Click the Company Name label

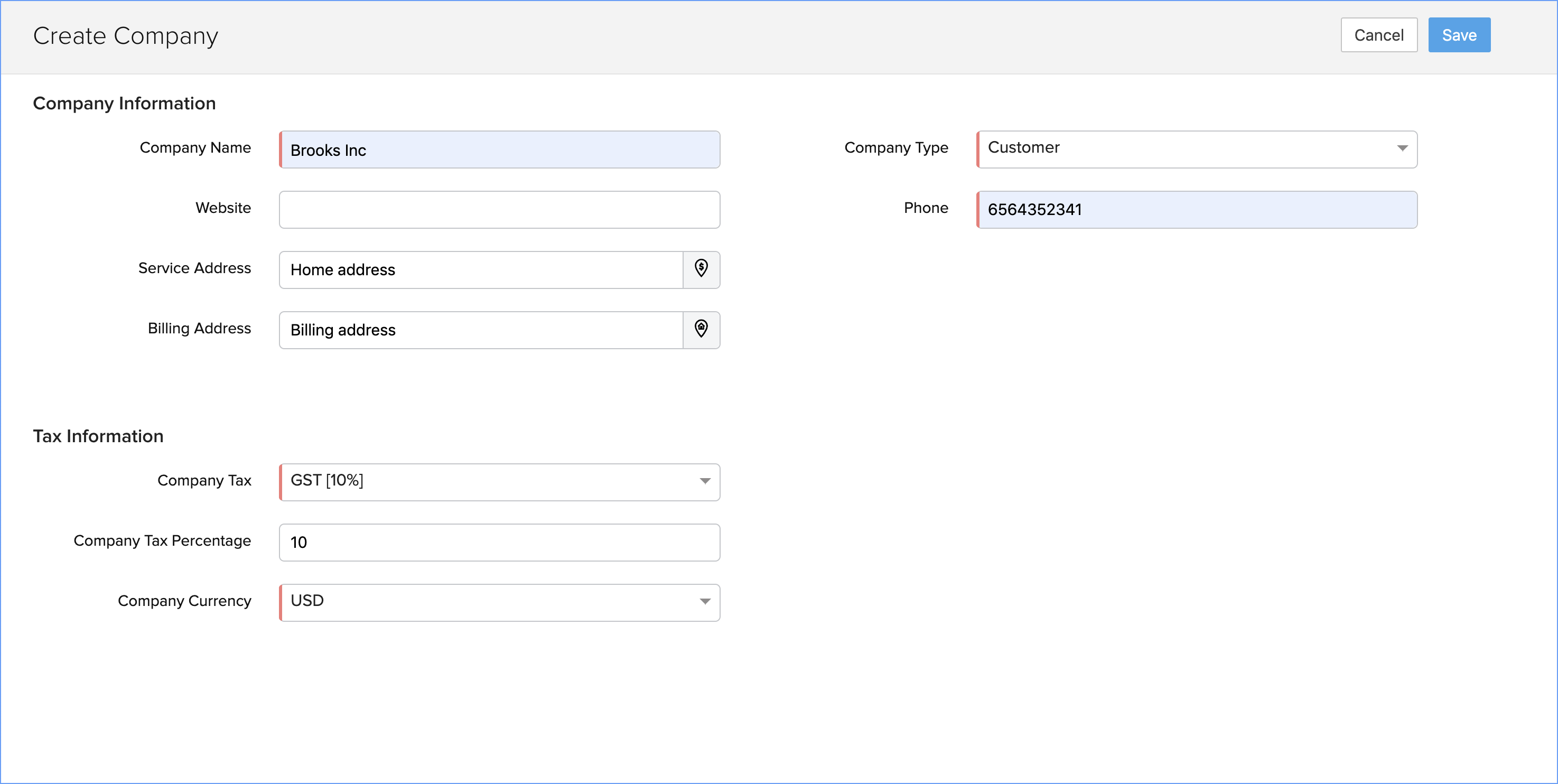(195, 147)
